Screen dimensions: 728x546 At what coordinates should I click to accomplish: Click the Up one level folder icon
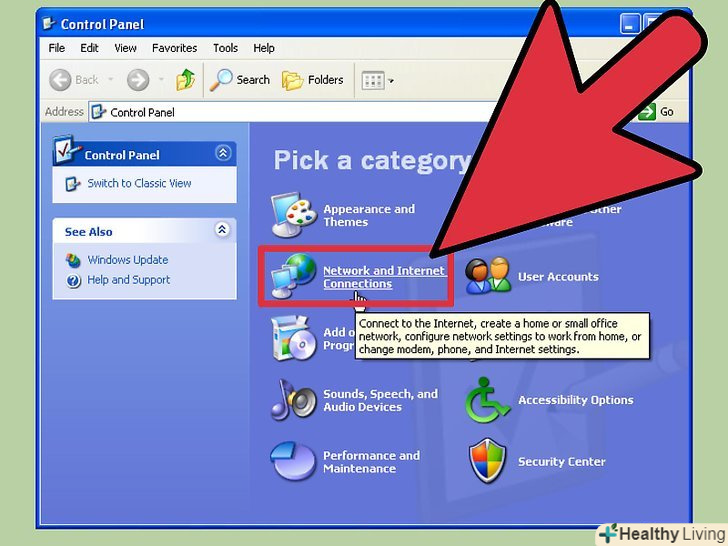coord(186,80)
